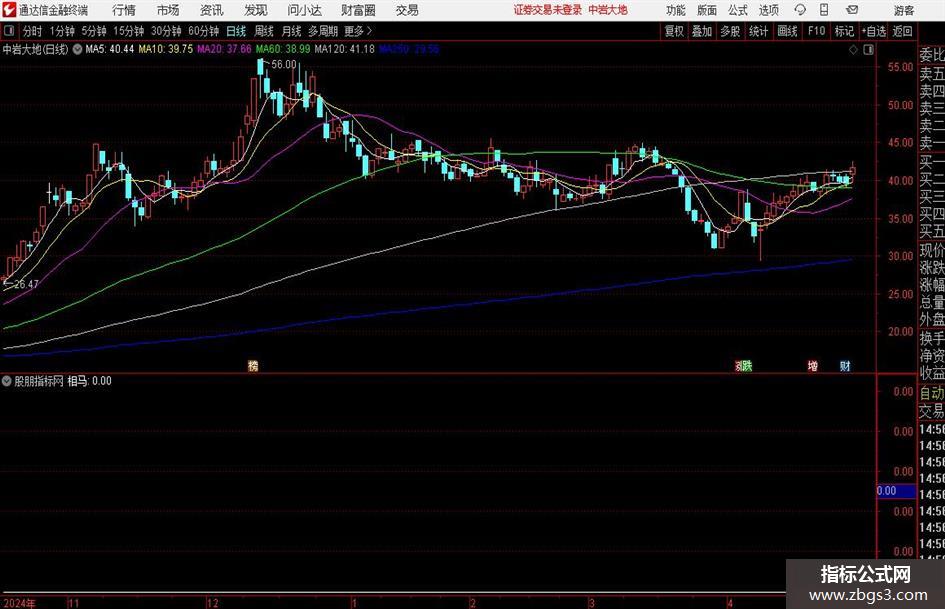The height and width of the screenshot is (609, 945).
Task: Open the 市场 menu
Action: [x=168, y=10]
